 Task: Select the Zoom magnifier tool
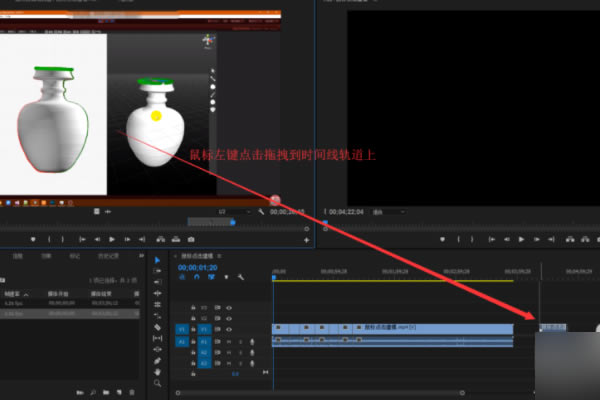click(x=158, y=383)
